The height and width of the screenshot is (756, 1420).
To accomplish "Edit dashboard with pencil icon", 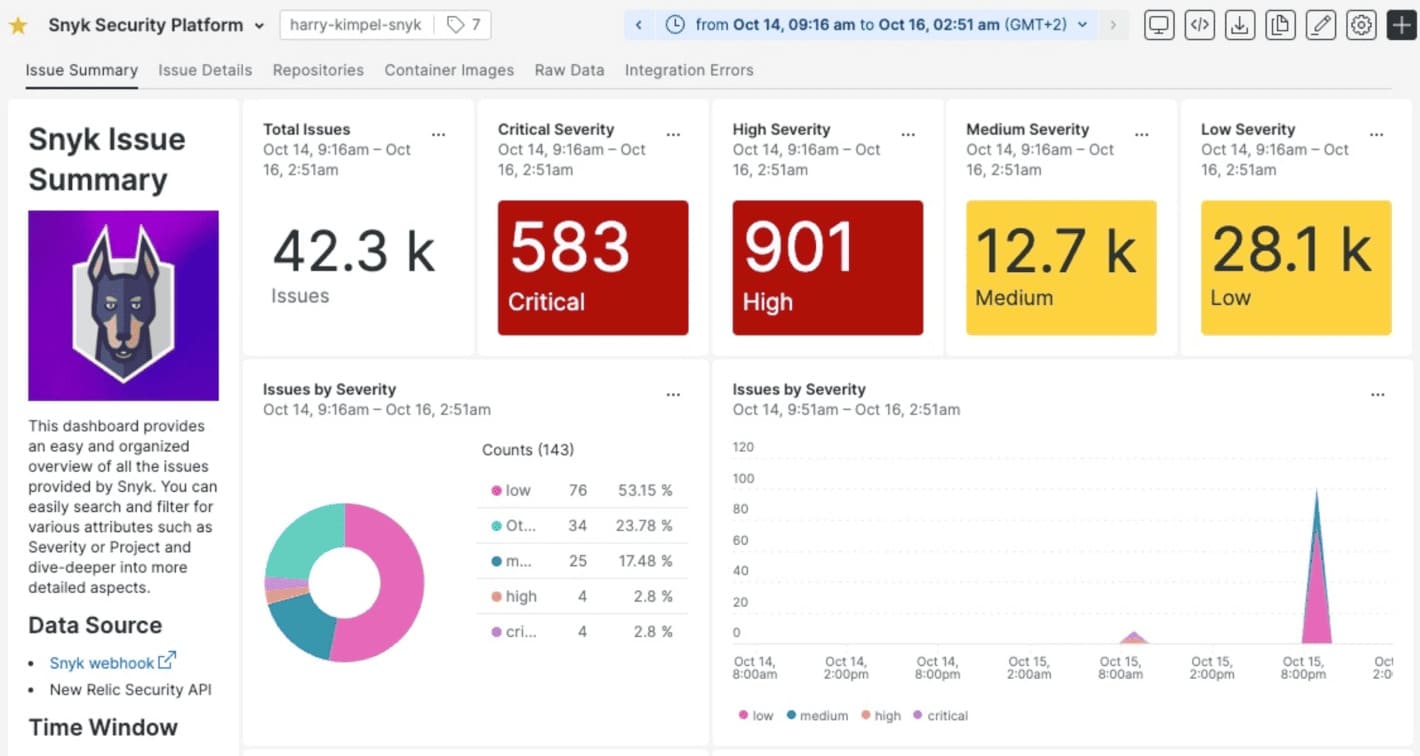I will click(x=1321, y=25).
